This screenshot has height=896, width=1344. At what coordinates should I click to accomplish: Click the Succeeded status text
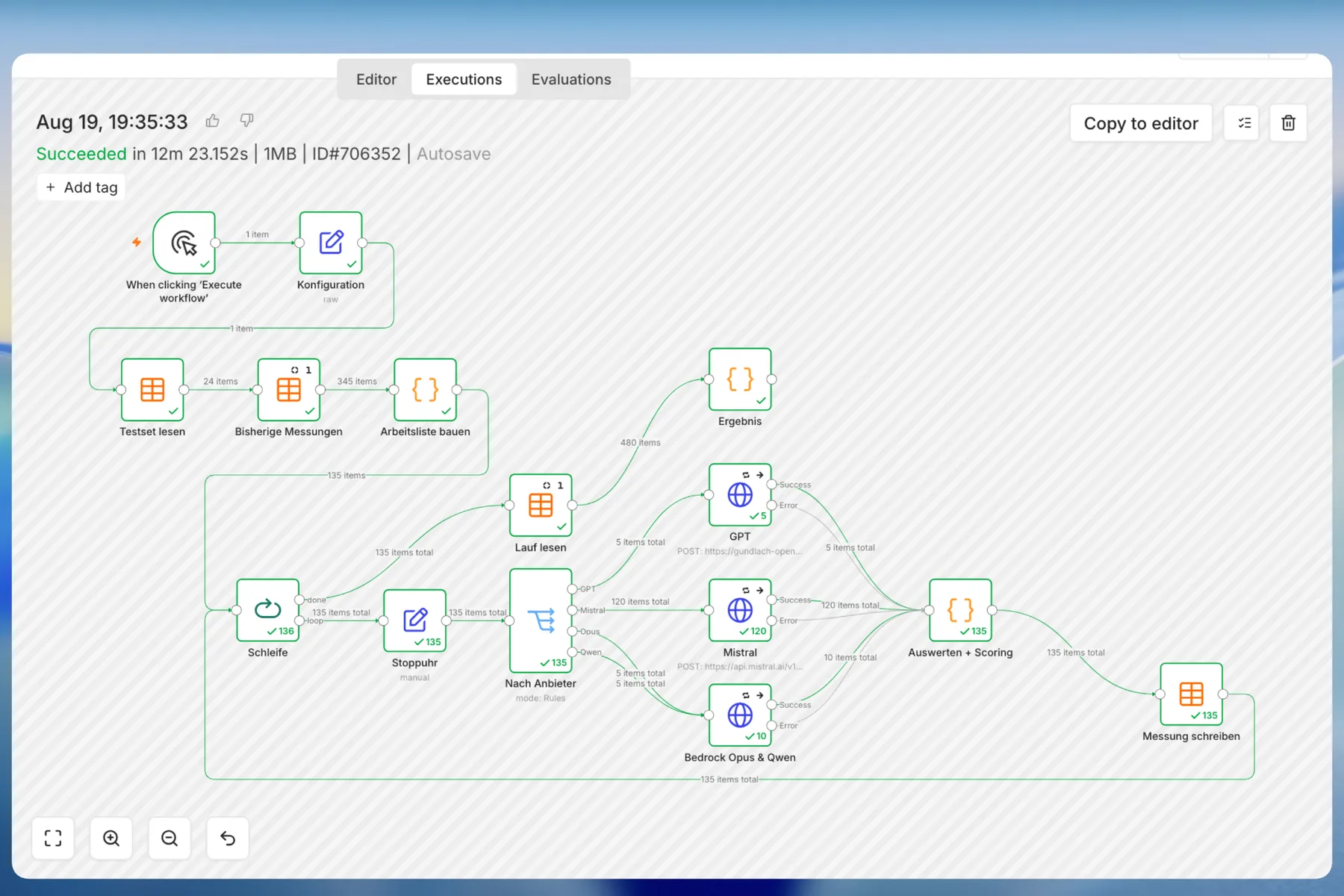click(81, 154)
